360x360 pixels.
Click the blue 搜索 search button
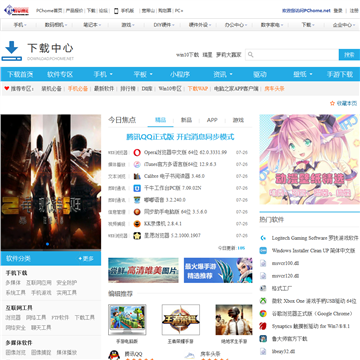(349, 55)
